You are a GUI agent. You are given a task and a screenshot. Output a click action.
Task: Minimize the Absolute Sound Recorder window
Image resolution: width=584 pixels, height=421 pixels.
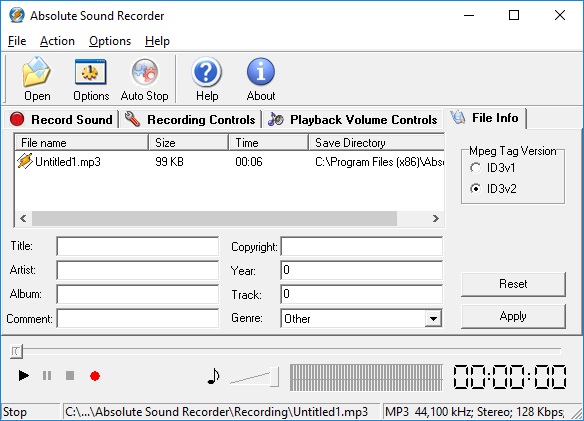pyautogui.click(x=469, y=15)
